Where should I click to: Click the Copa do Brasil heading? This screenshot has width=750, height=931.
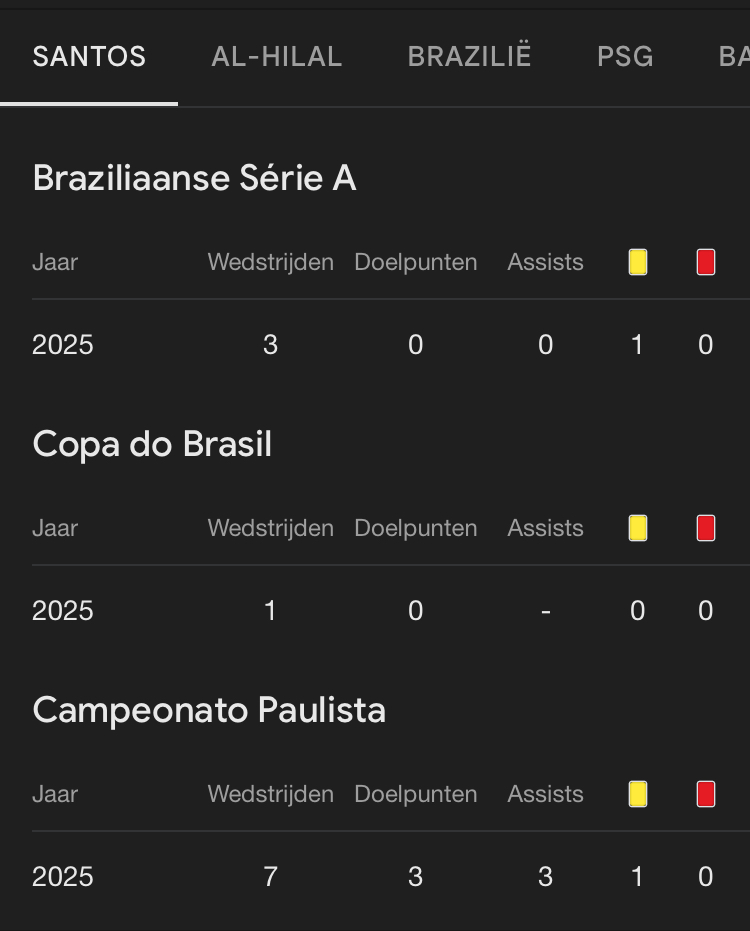(152, 444)
